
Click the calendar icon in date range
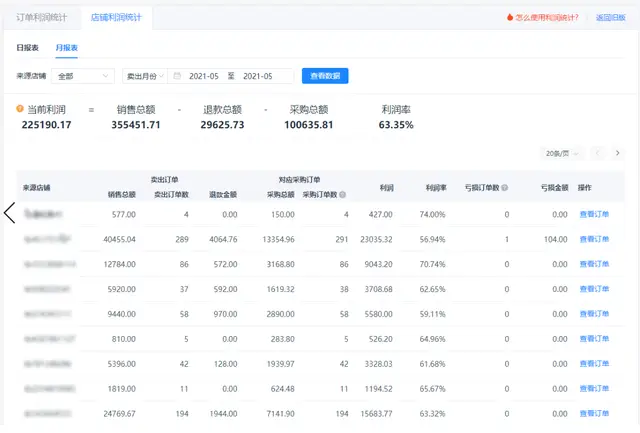177,76
